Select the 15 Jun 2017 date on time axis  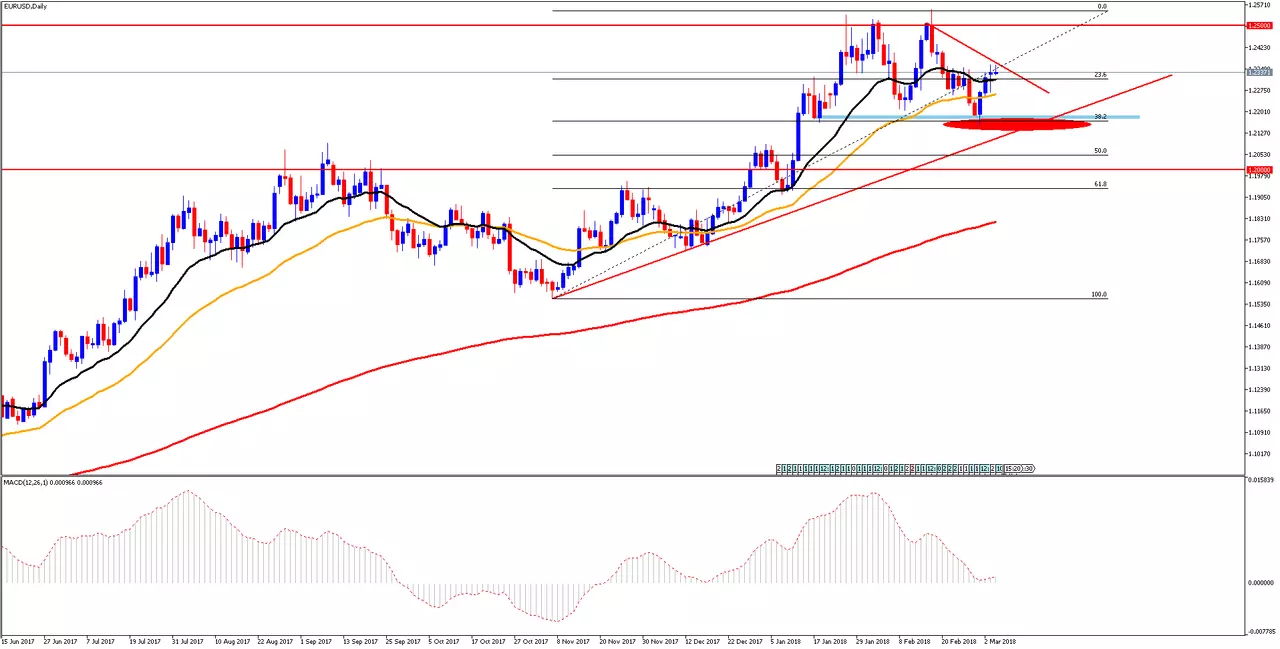[x=20, y=640]
